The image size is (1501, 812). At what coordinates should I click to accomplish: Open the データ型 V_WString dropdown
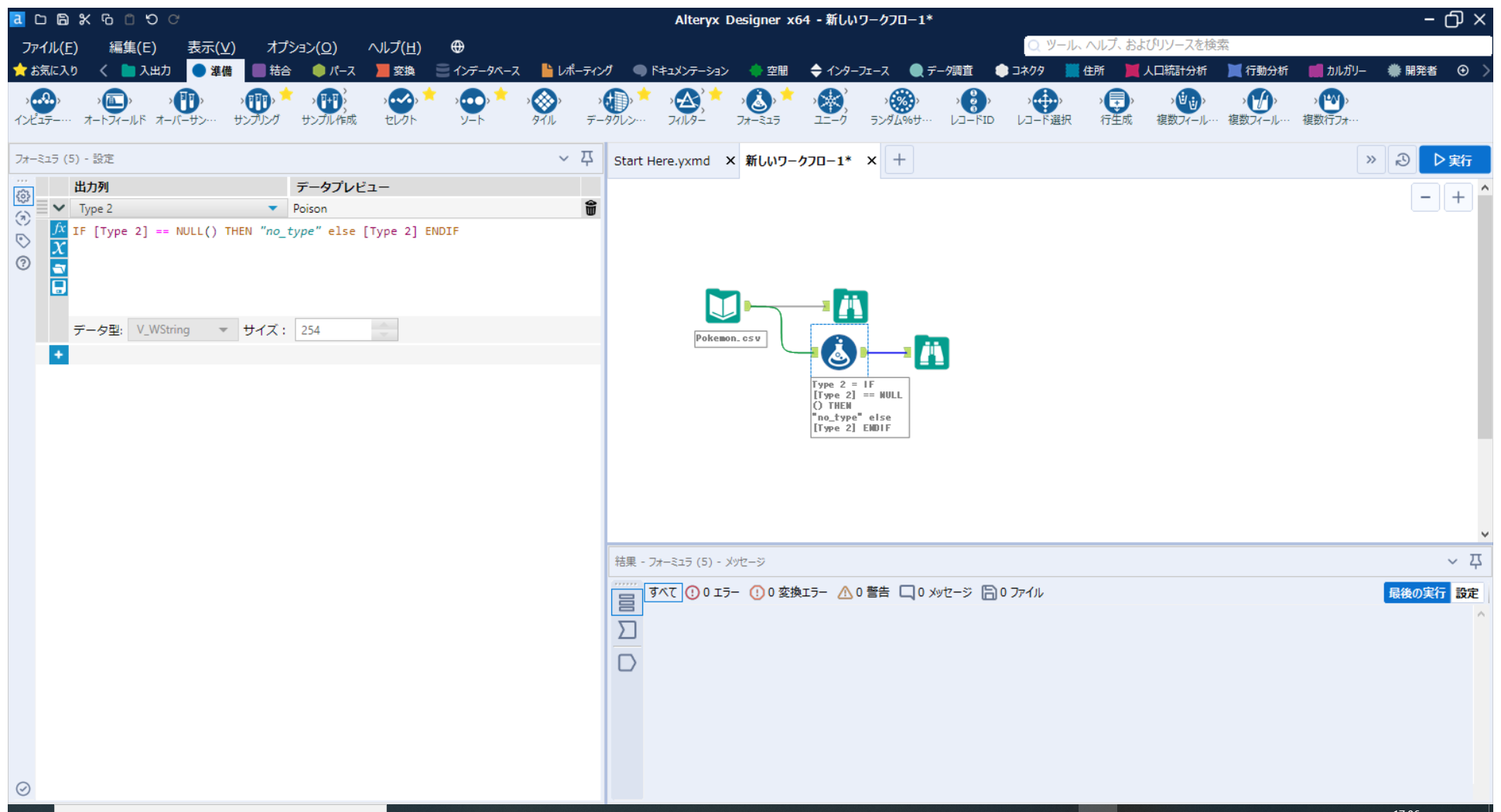pos(183,329)
